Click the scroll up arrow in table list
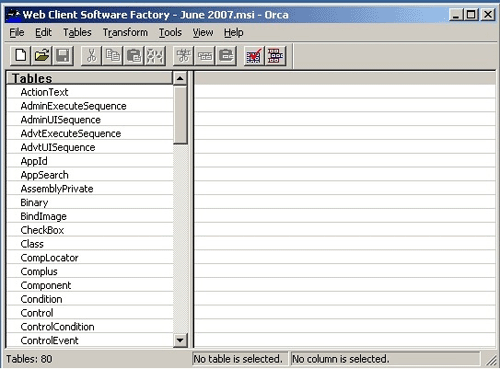500x369 pixels. [x=180, y=78]
